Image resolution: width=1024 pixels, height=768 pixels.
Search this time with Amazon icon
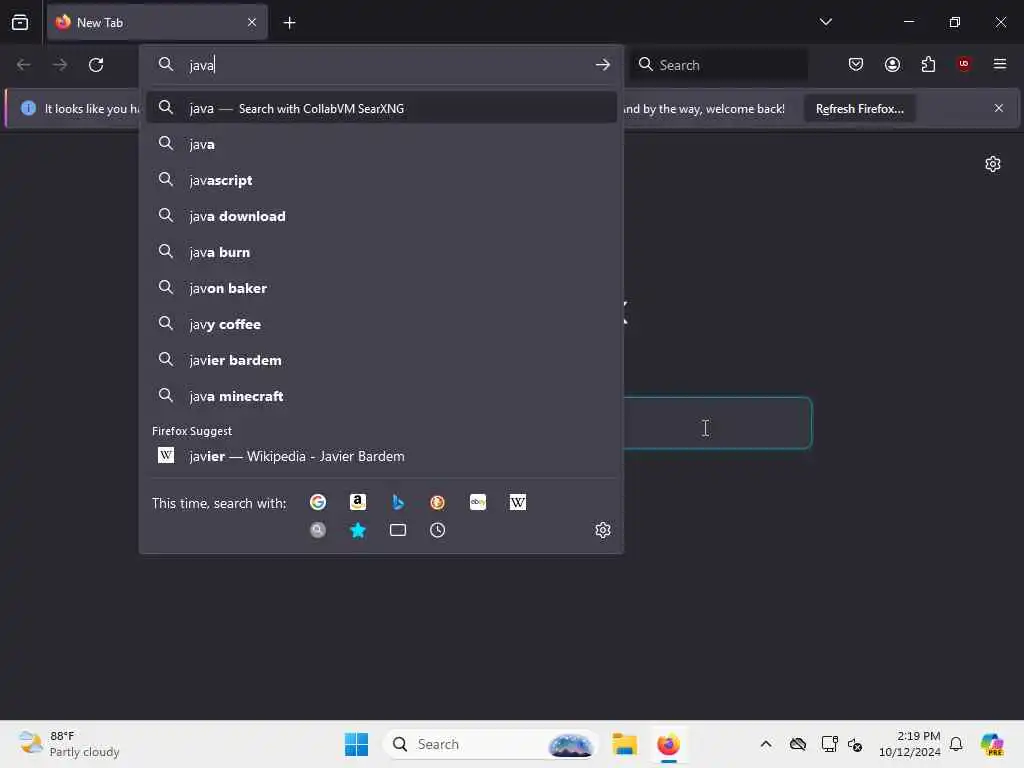pos(358,502)
